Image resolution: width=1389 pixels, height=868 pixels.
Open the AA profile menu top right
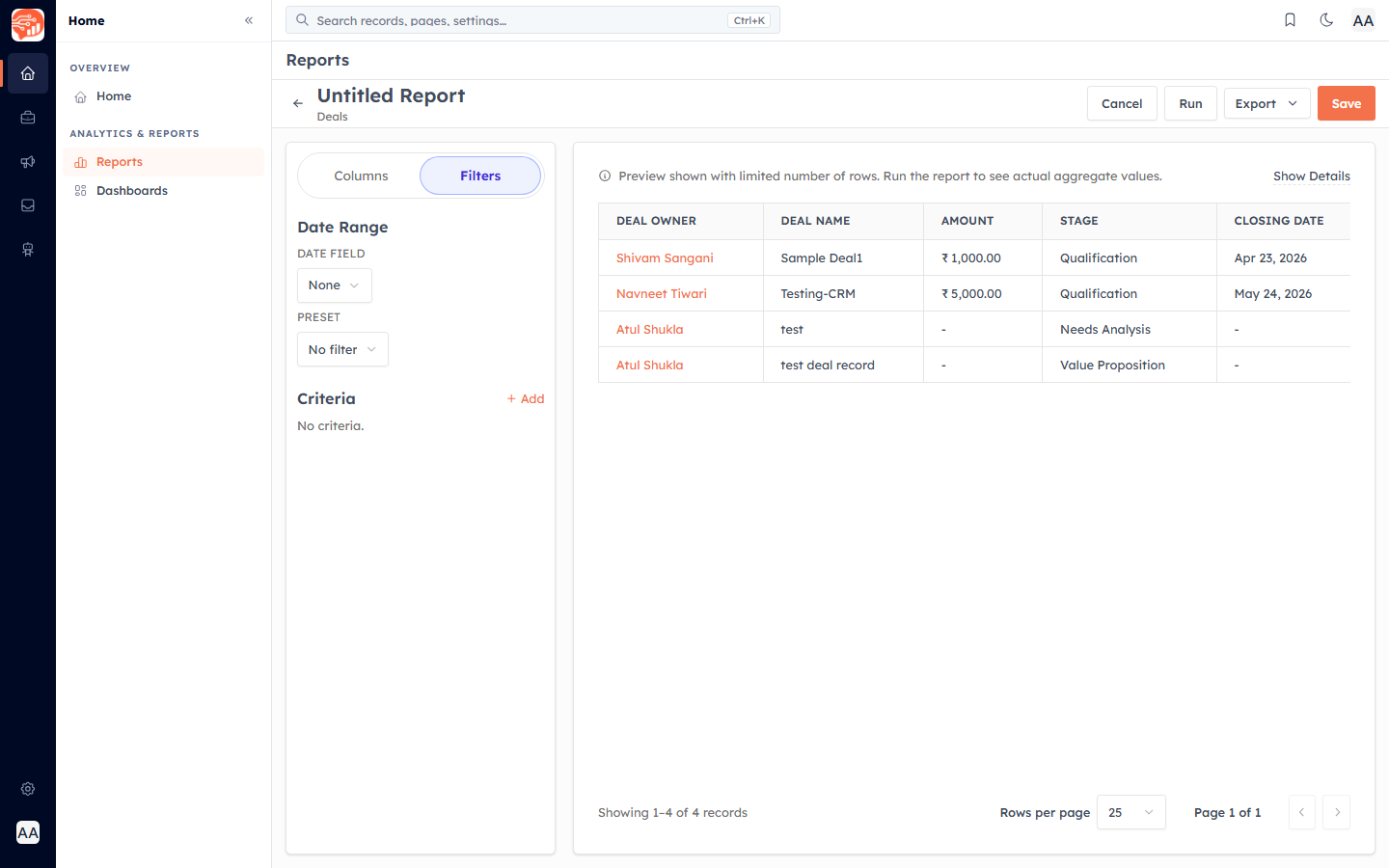[x=1363, y=20]
